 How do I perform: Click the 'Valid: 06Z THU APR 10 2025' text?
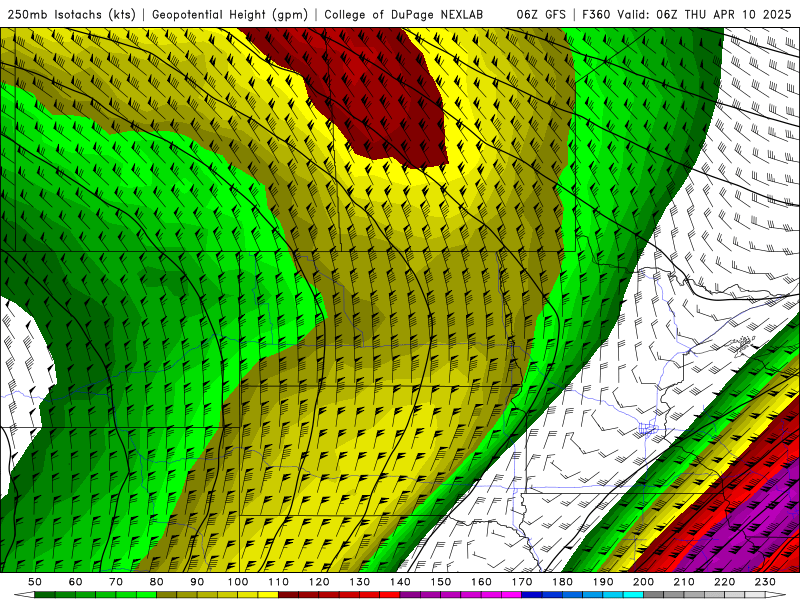[704, 15]
